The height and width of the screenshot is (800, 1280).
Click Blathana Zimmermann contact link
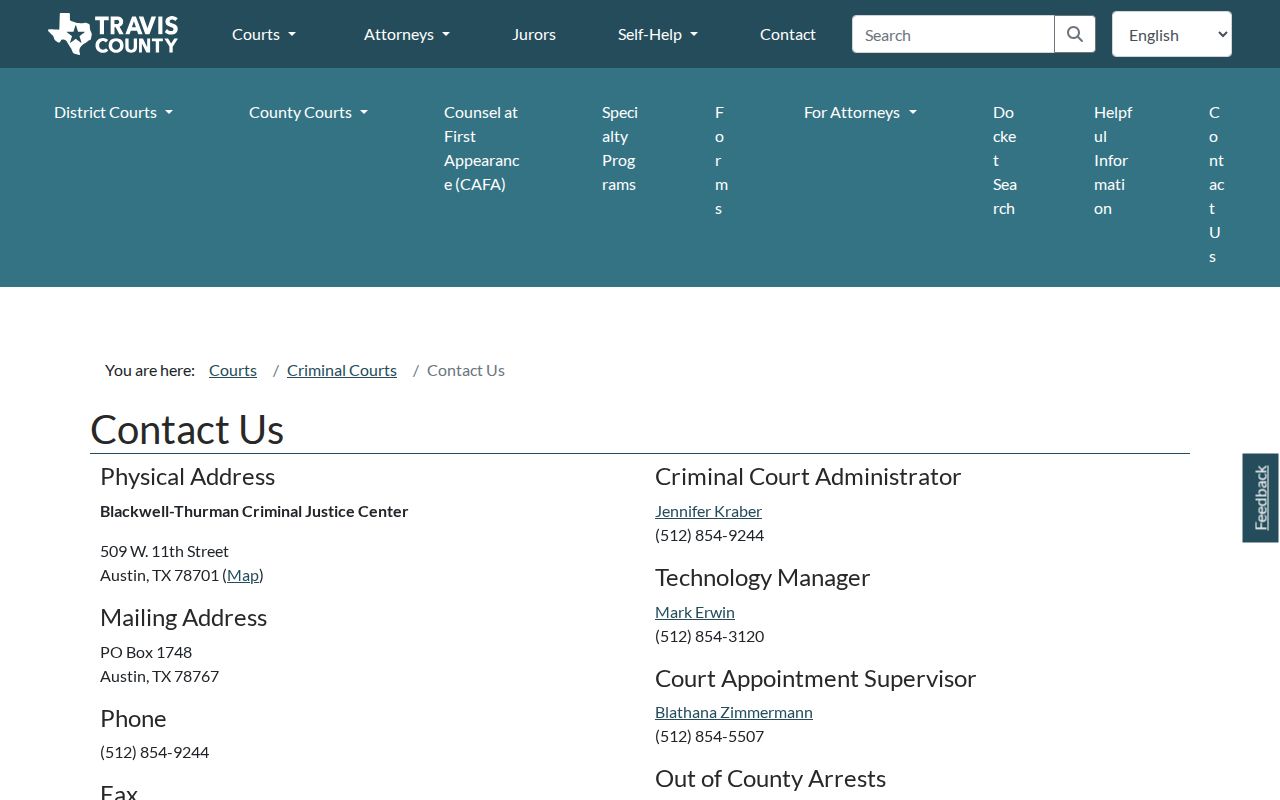pos(734,712)
